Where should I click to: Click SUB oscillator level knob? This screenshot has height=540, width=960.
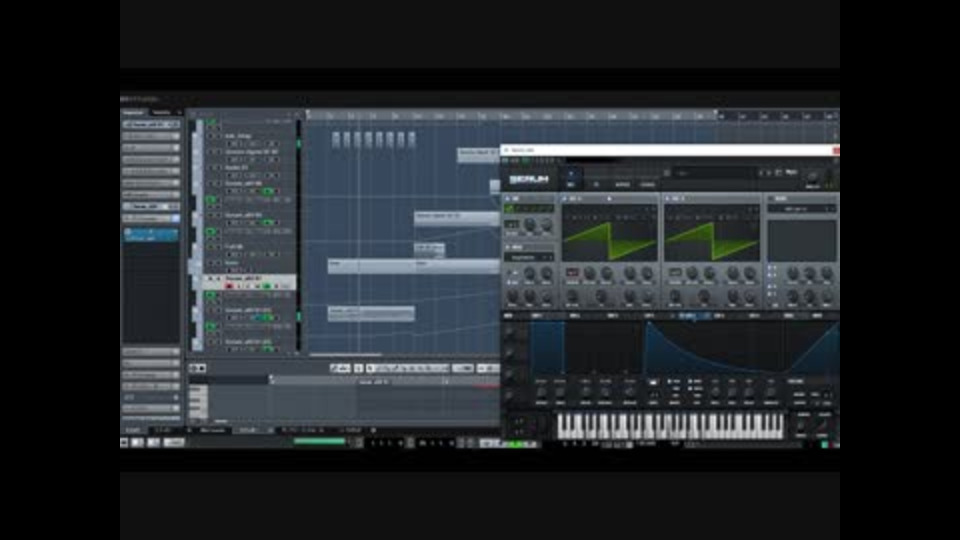[x=546, y=225]
